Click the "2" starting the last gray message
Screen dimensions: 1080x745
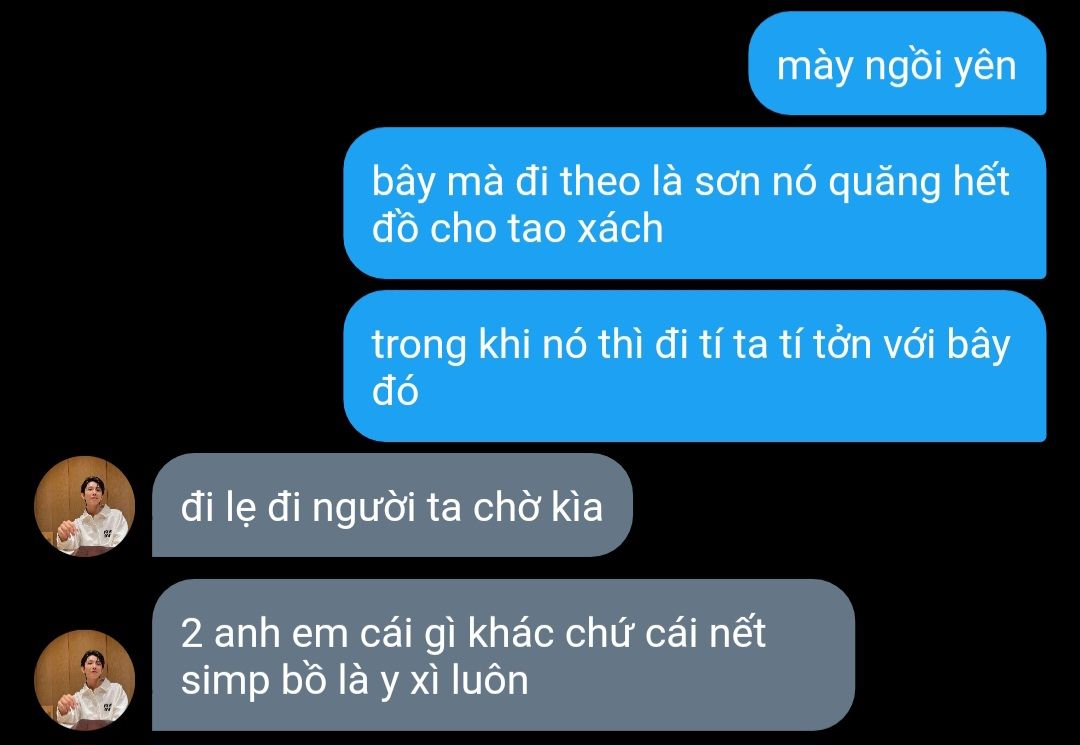(x=191, y=633)
